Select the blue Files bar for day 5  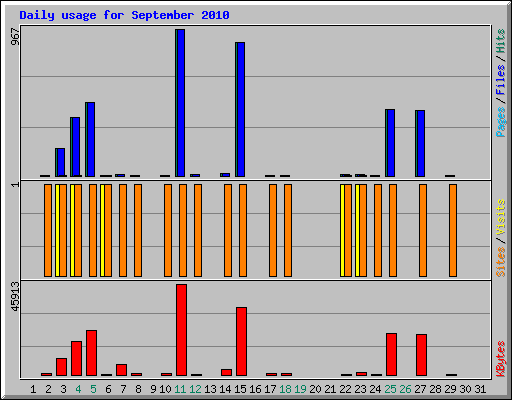pyautogui.click(x=91, y=139)
